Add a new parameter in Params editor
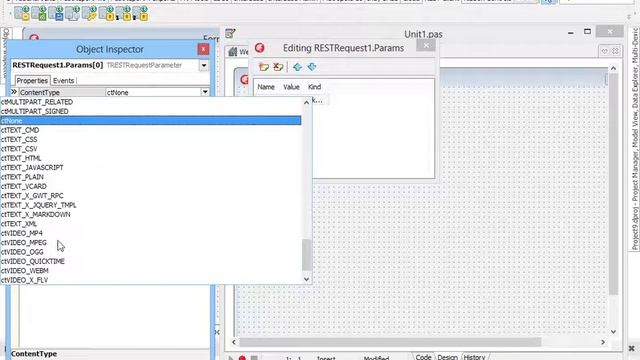This screenshot has width=640, height=360. click(x=264, y=67)
